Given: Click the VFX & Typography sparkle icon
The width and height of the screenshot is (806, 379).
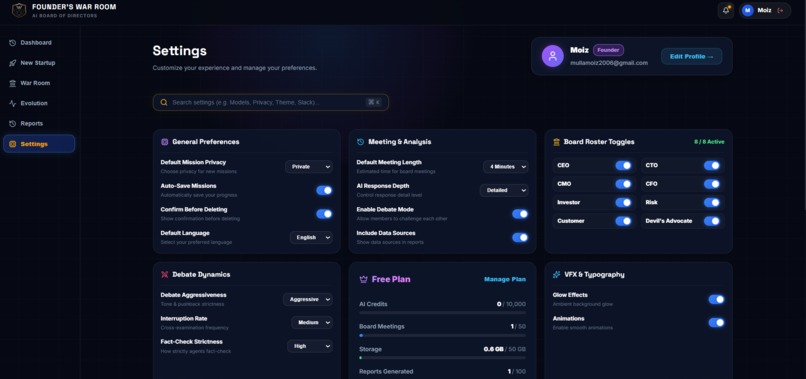Looking at the screenshot, I should tap(556, 275).
